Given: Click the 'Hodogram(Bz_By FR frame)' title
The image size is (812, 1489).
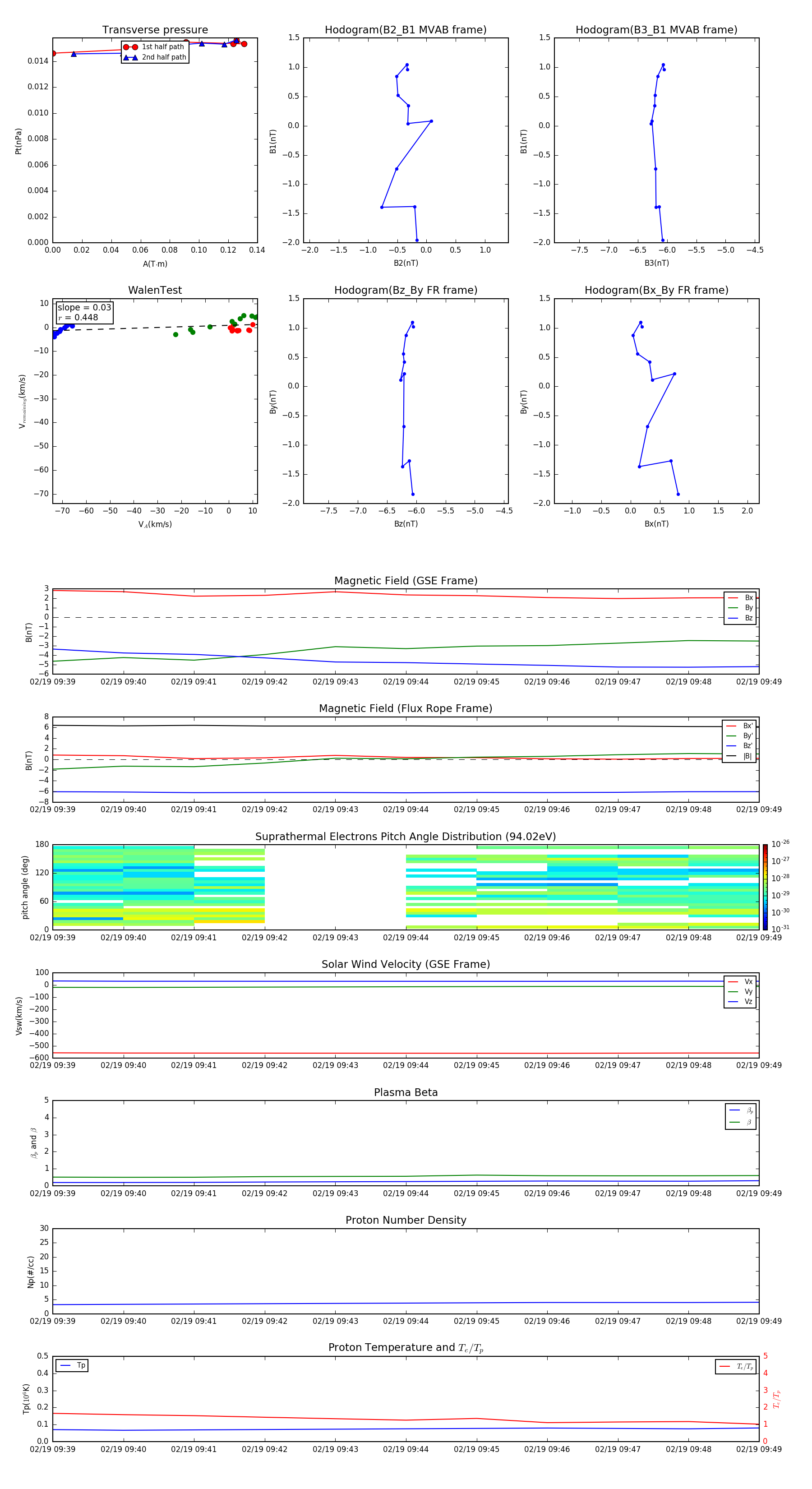Looking at the screenshot, I should (x=406, y=290).
